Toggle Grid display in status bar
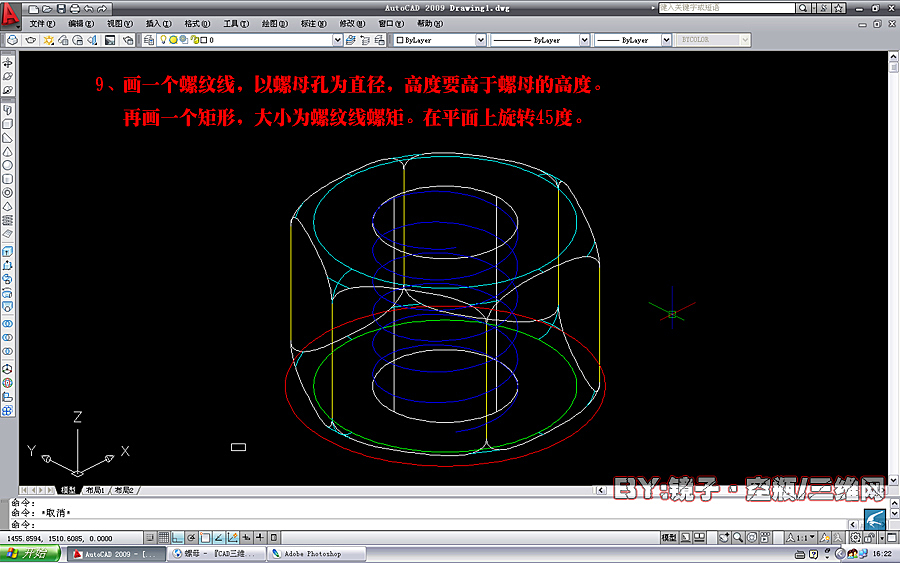900x563 pixels. [164, 538]
